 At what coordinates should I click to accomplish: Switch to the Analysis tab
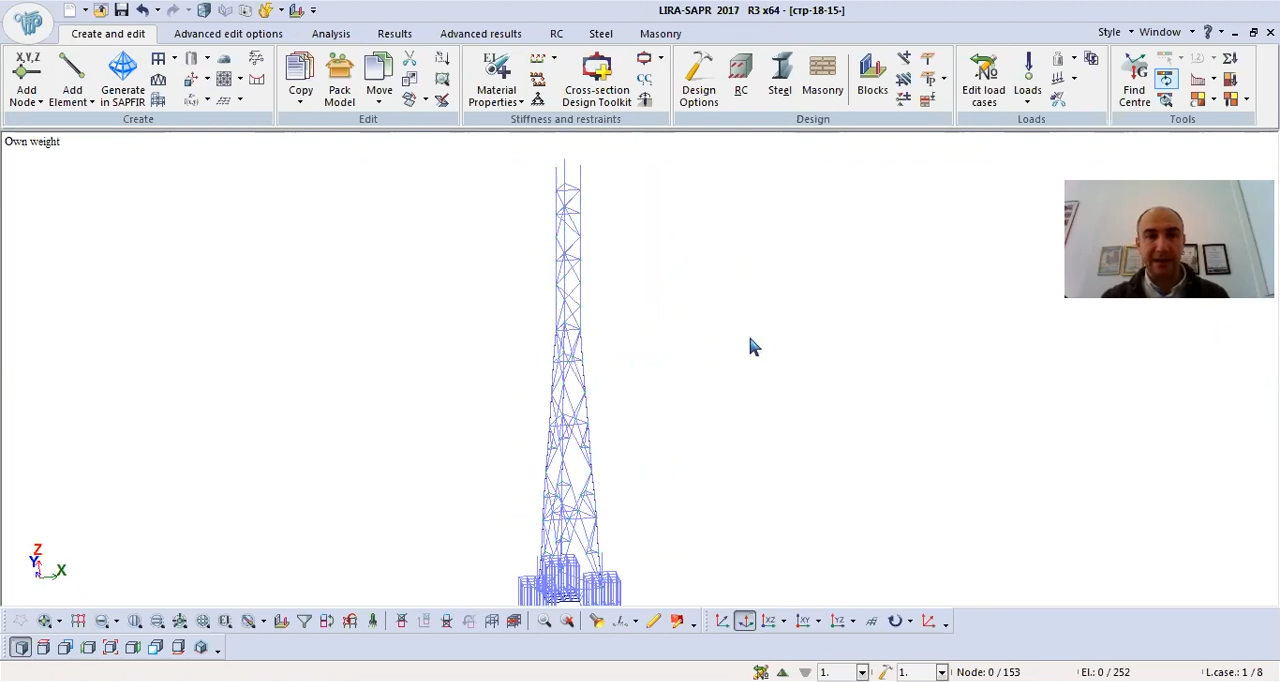[330, 33]
